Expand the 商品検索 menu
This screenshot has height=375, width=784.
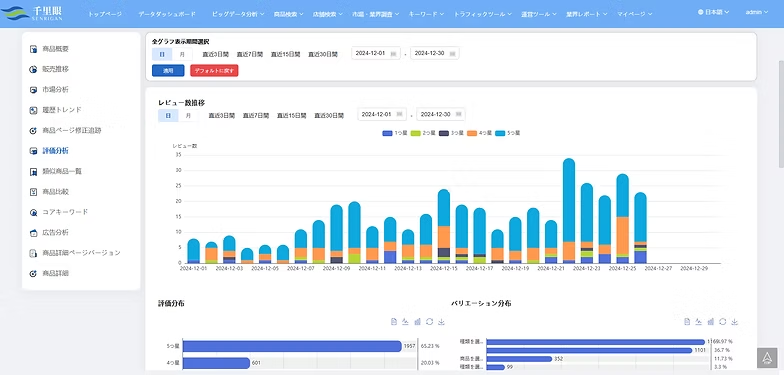pos(288,14)
